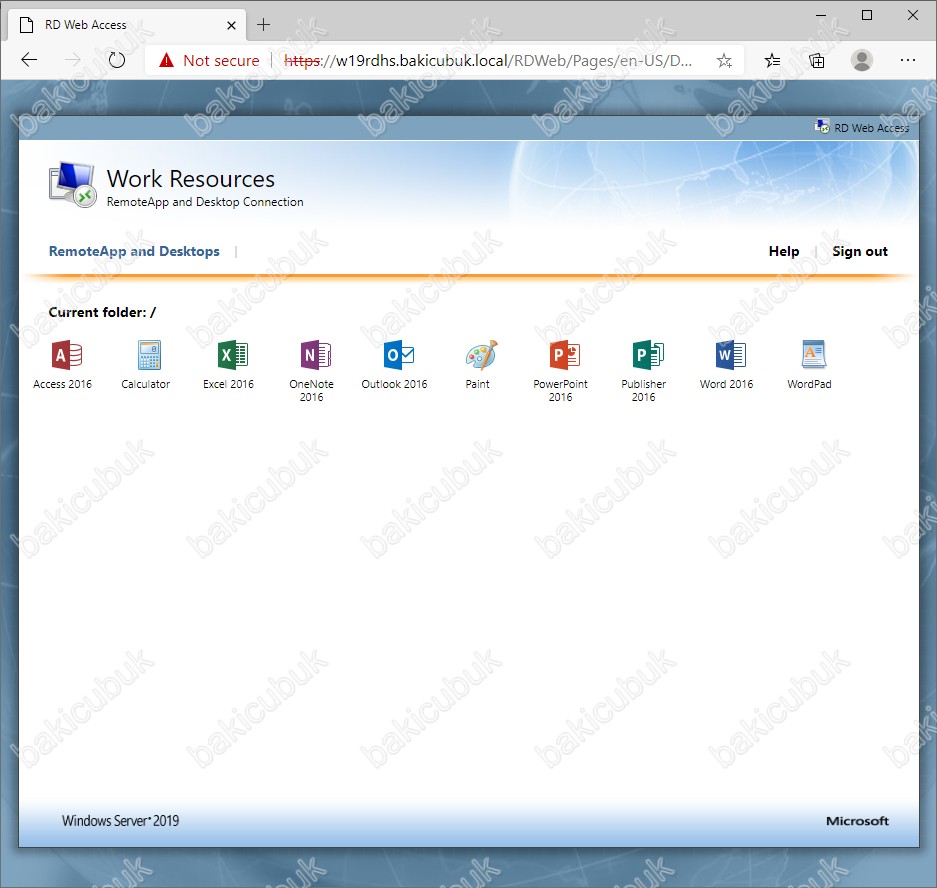This screenshot has width=937, height=888.
Task: Click the Microsoft footer logo text
Action: pyautogui.click(x=857, y=821)
